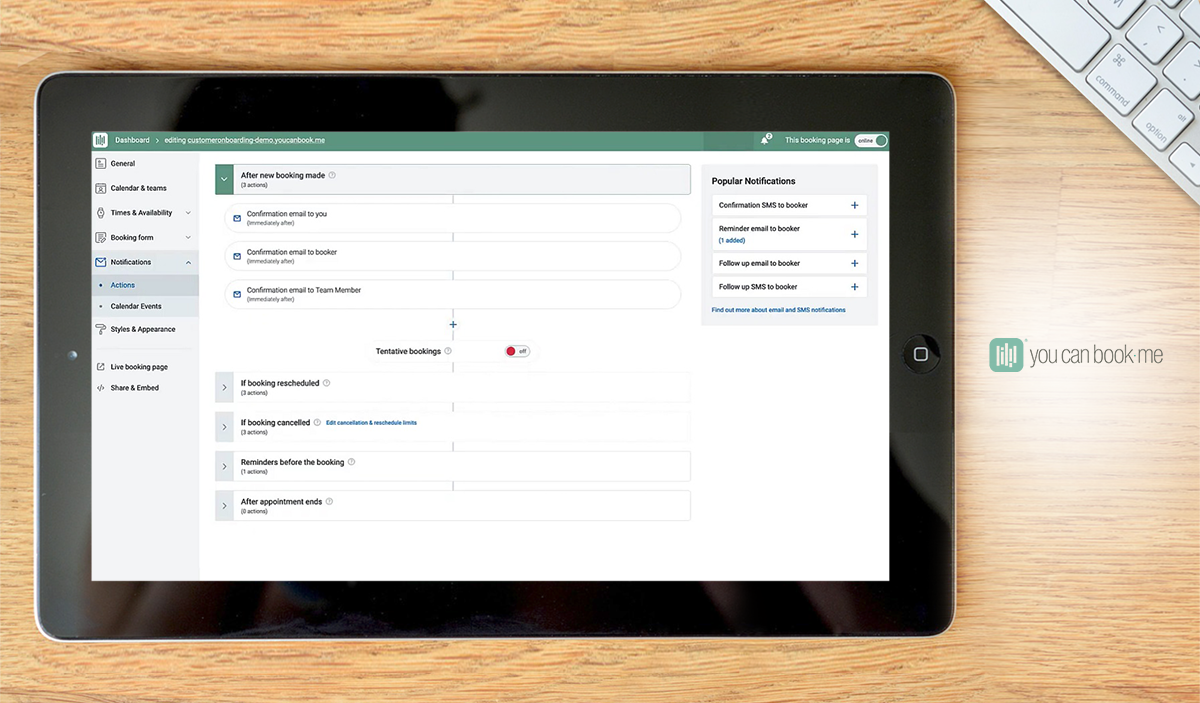Expand If booking rescheduled section
Screen dimensions: 1200x703
[x=224, y=387]
